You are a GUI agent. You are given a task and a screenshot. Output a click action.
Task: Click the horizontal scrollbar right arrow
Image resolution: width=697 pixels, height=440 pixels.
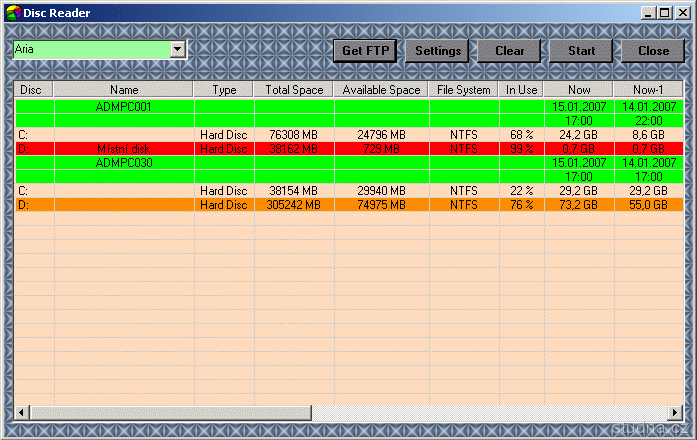click(x=674, y=412)
